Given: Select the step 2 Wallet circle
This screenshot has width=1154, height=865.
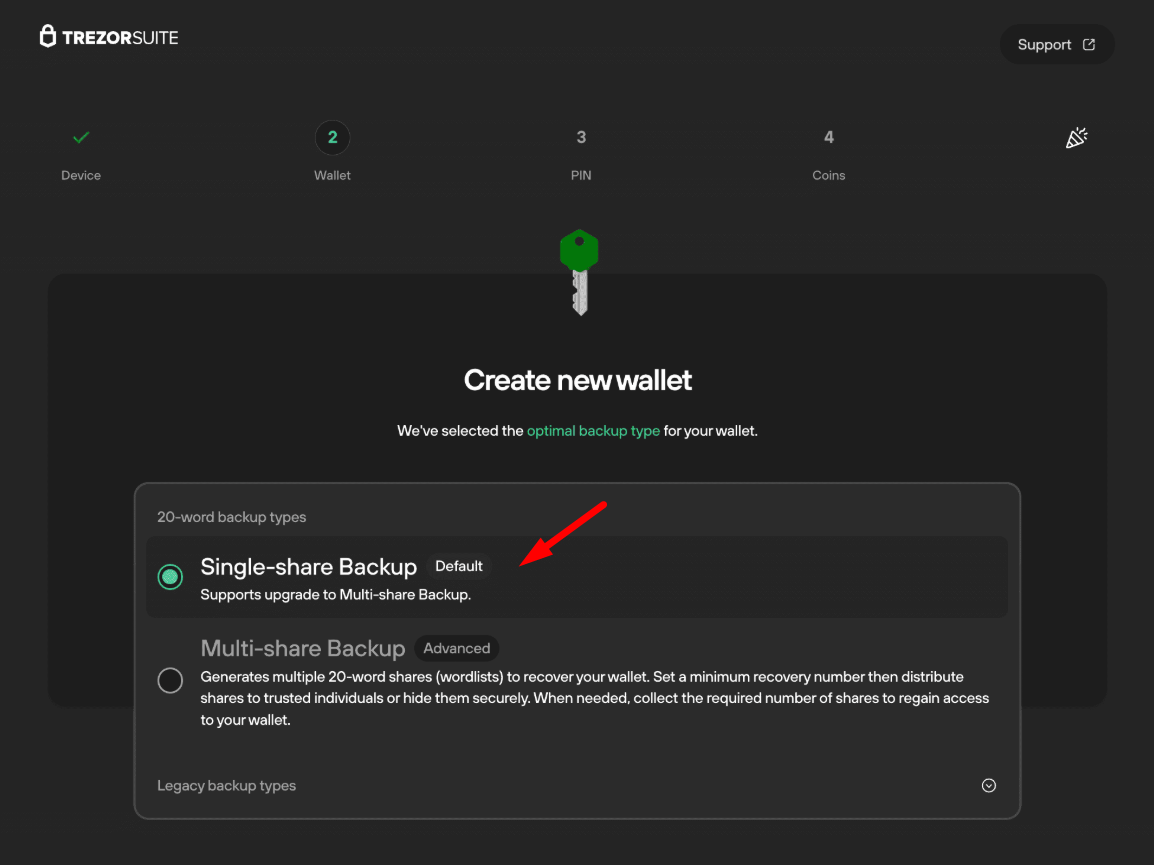Looking at the screenshot, I should [333, 138].
